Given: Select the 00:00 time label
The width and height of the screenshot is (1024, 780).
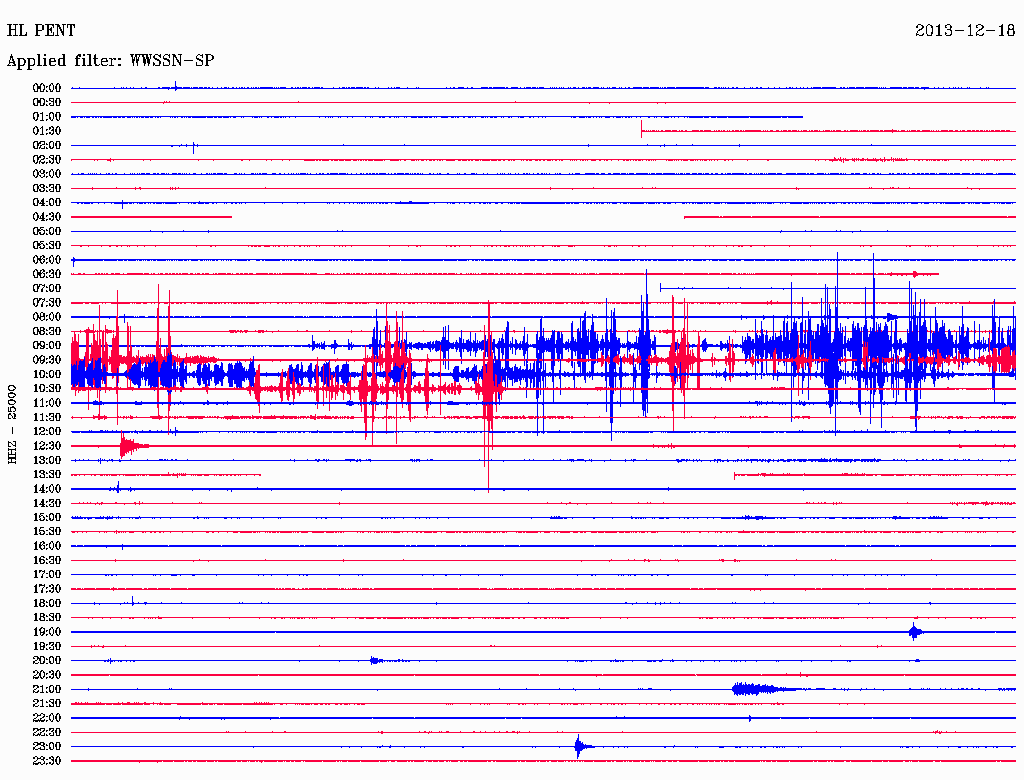Looking at the screenshot, I should pos(47,88).
